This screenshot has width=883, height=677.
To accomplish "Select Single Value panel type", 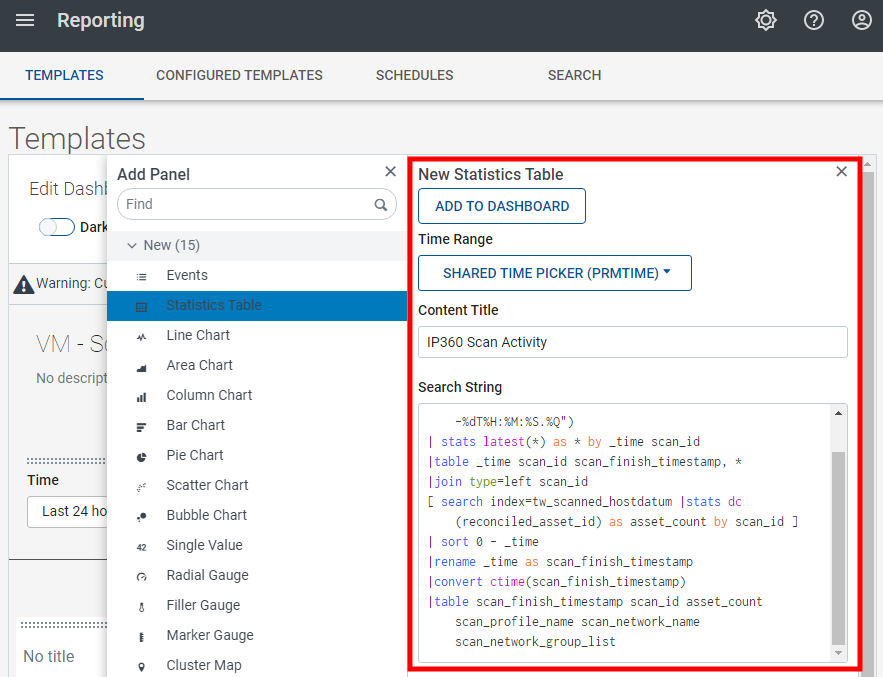I will [x=257, y=545].
